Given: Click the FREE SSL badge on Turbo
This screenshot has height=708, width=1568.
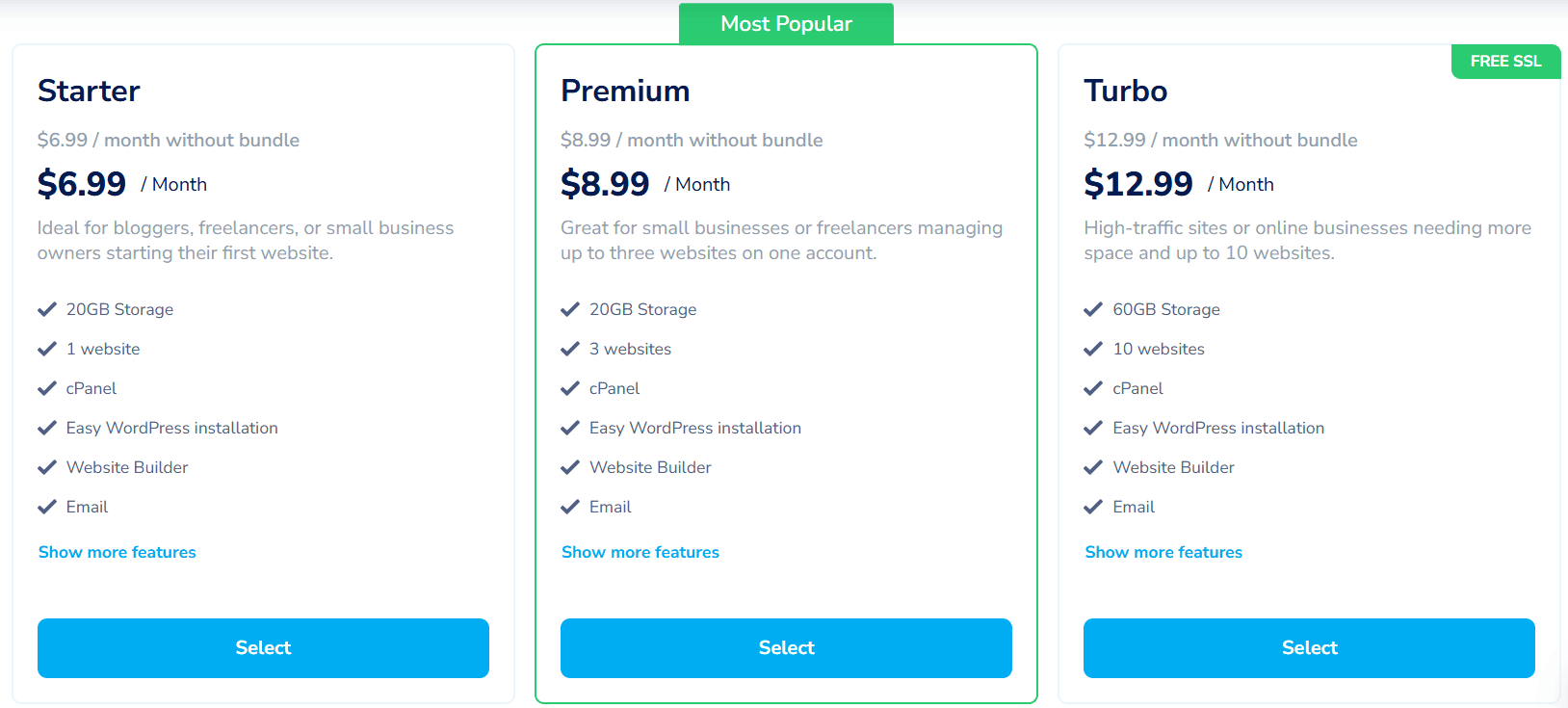Looking at the screenshot, I should pyautogui.click(x=1505, y=62).
